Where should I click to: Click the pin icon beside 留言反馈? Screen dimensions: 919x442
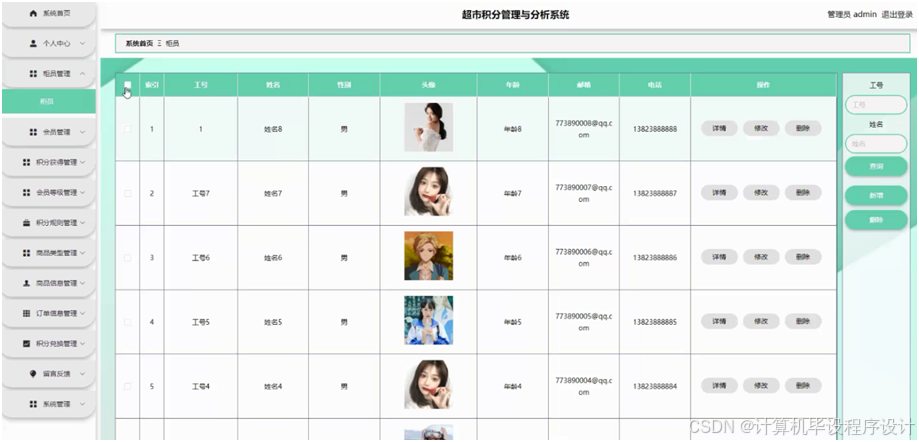click(x=33, y=373)
